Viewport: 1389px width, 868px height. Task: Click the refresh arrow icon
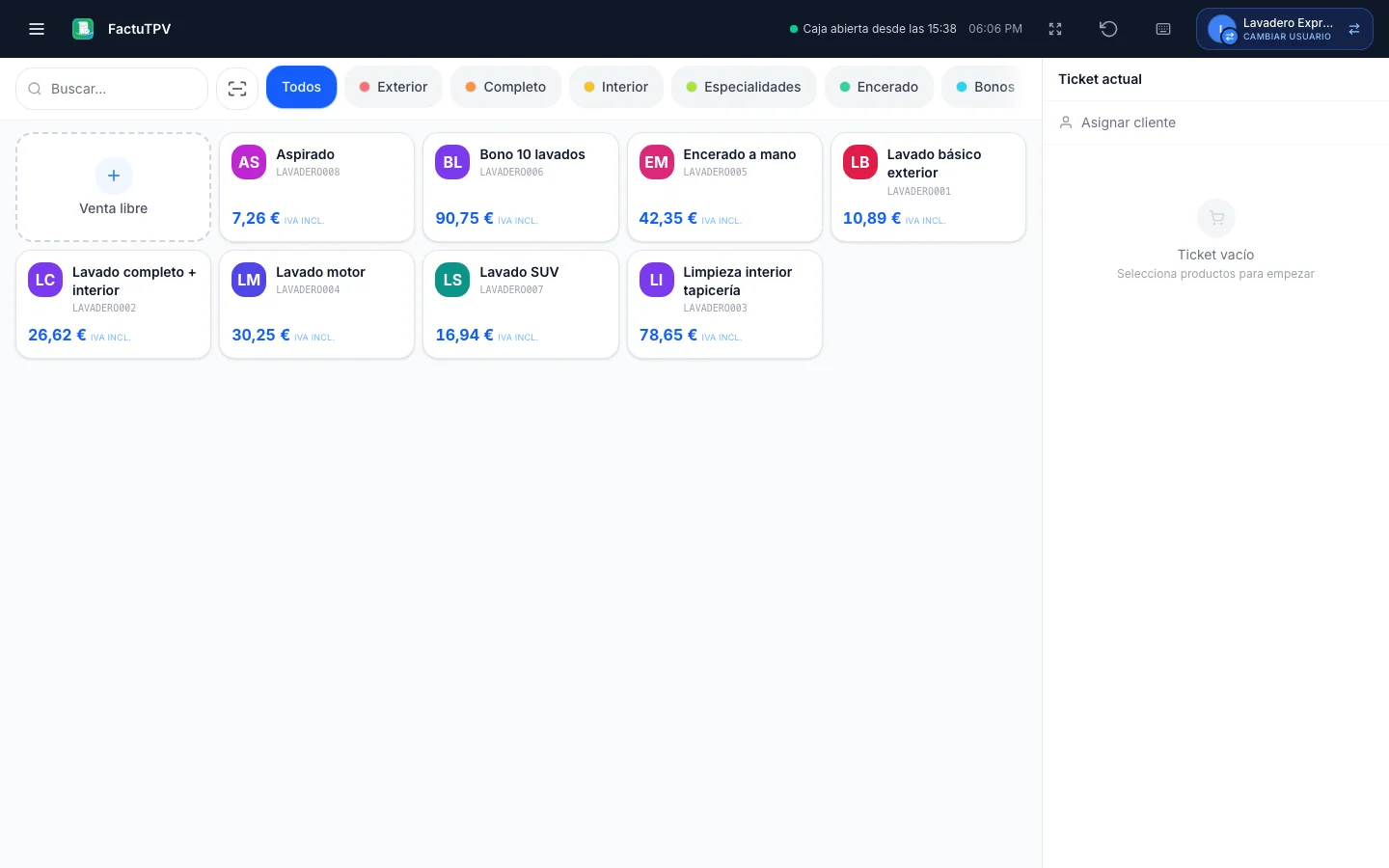pos(1108,29)
